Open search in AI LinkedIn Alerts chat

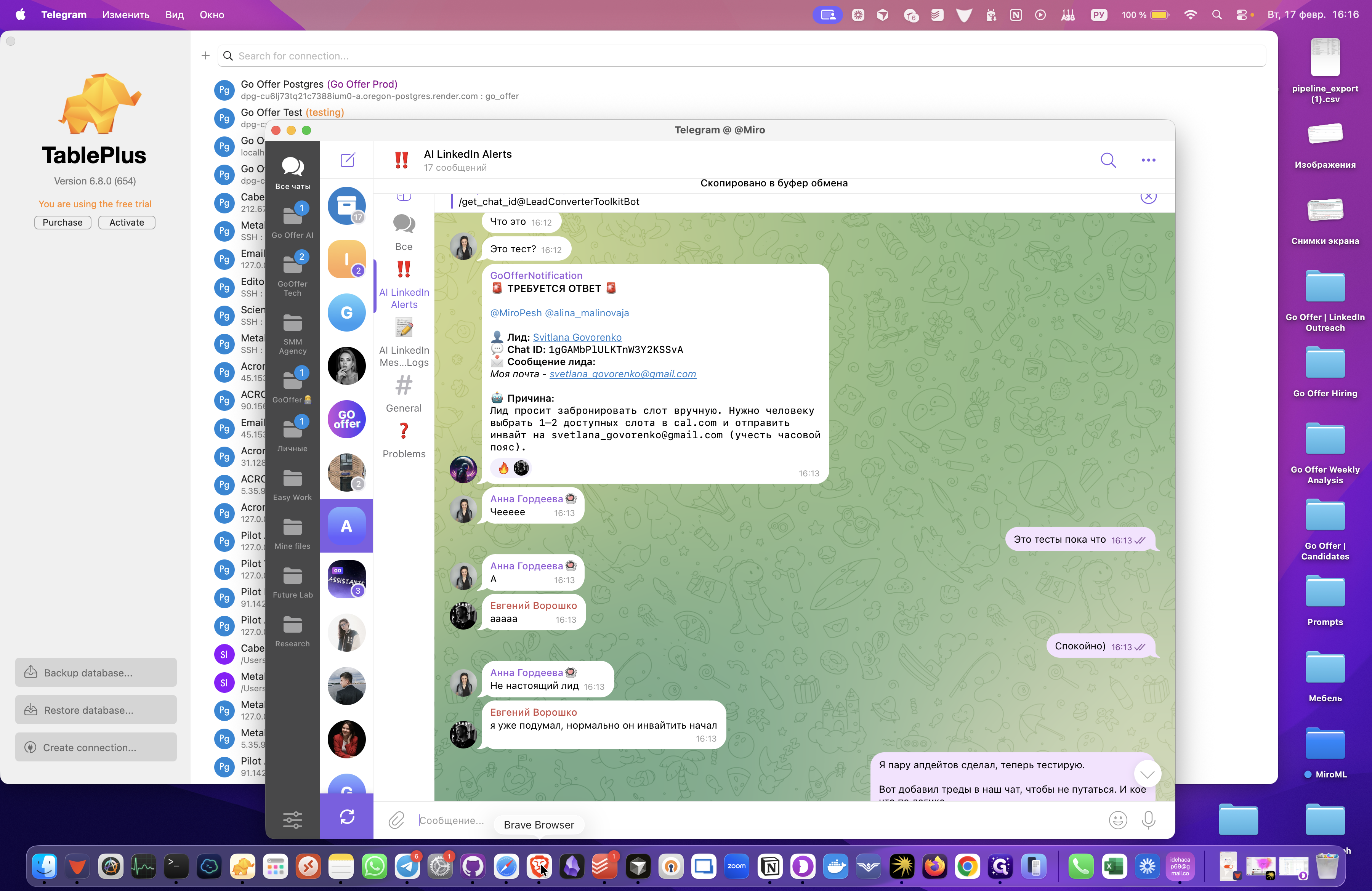[1108, 160]
